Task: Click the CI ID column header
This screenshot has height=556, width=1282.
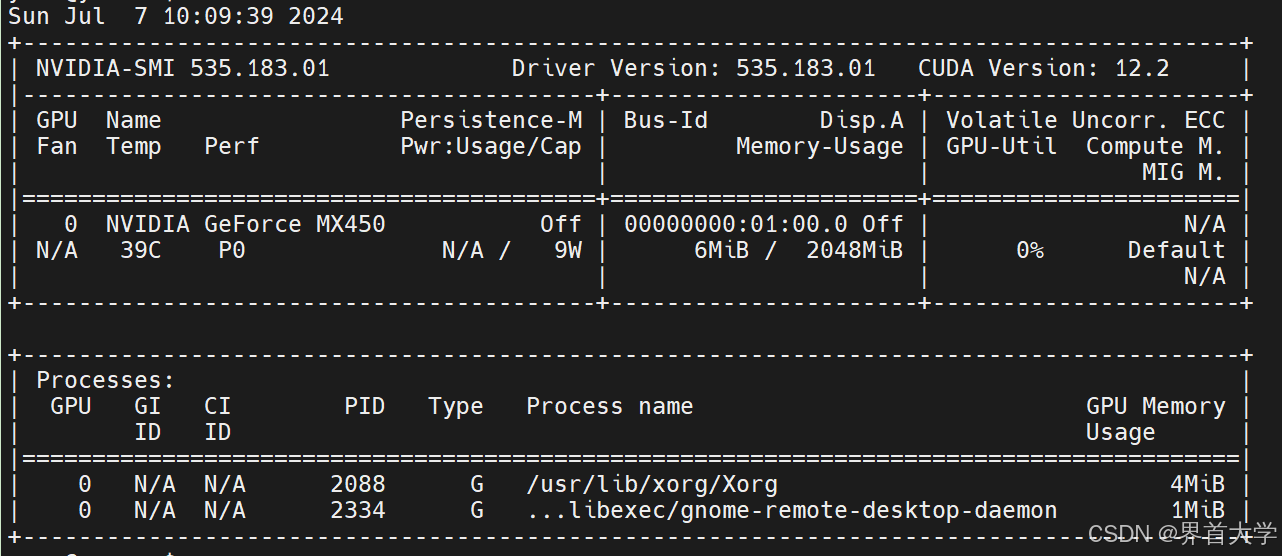Action: click(217, 420)
